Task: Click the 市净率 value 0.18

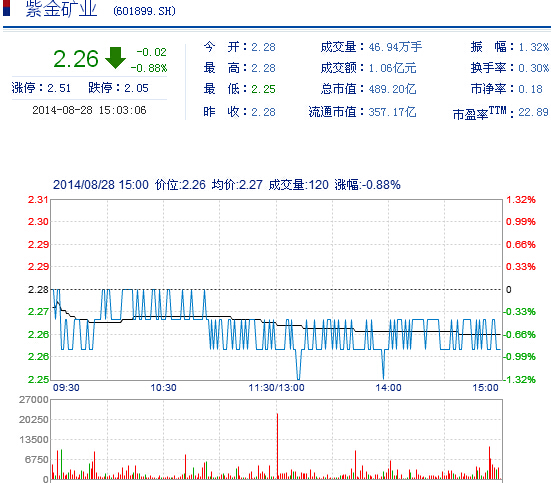Action: point(531,89)
